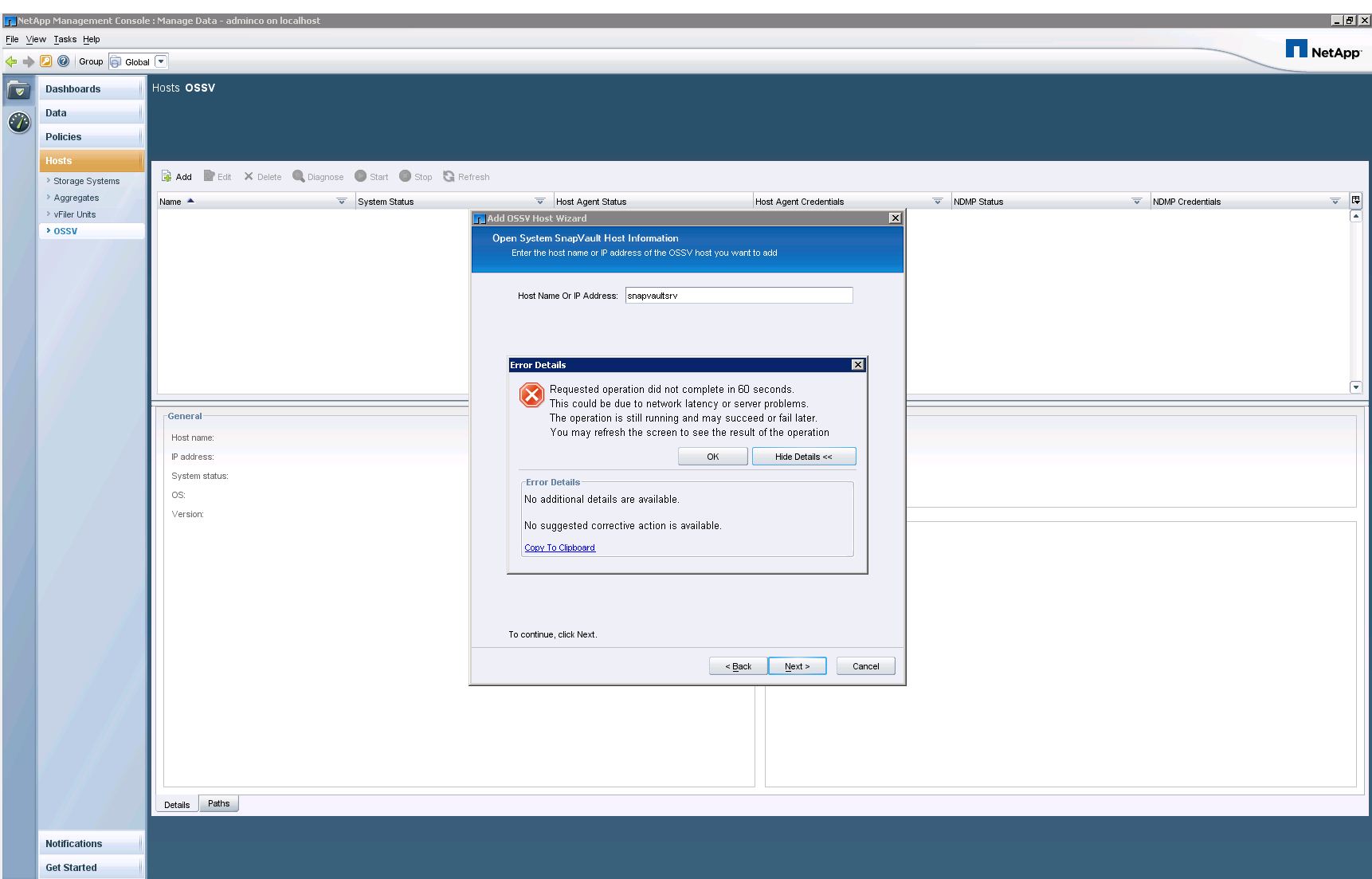Cancel the Add OSSV Host Wizard
Screen dimensions: 1372x879
coord(866,666)
